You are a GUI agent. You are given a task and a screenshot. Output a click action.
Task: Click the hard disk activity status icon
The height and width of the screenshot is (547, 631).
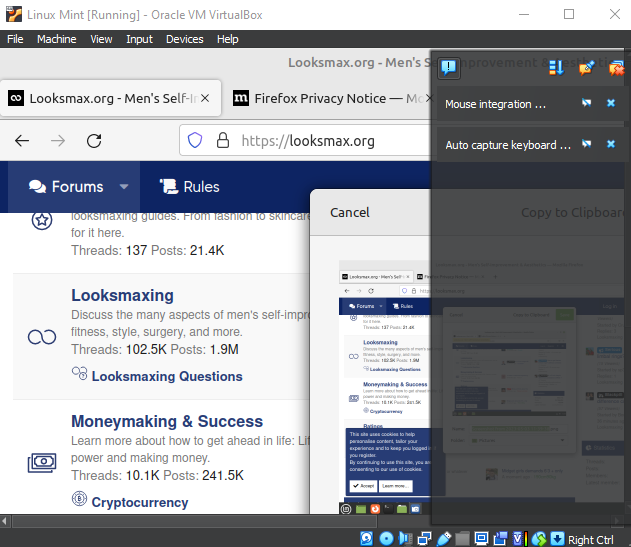[x=367, y=539]
